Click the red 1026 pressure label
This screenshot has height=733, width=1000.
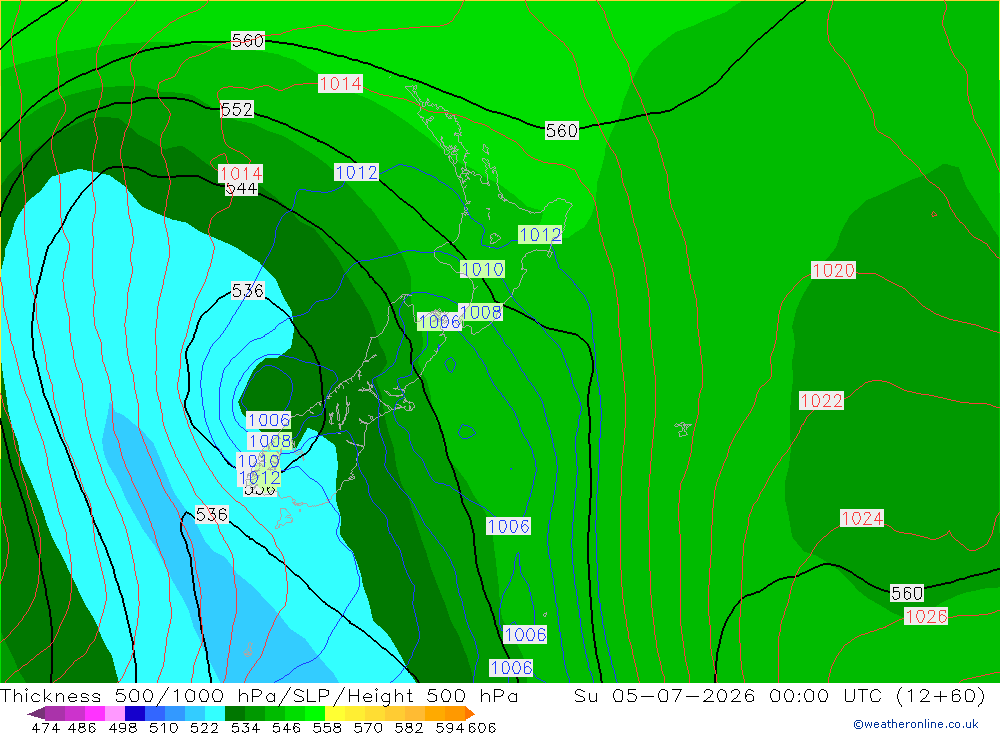[x=926, y=616]
